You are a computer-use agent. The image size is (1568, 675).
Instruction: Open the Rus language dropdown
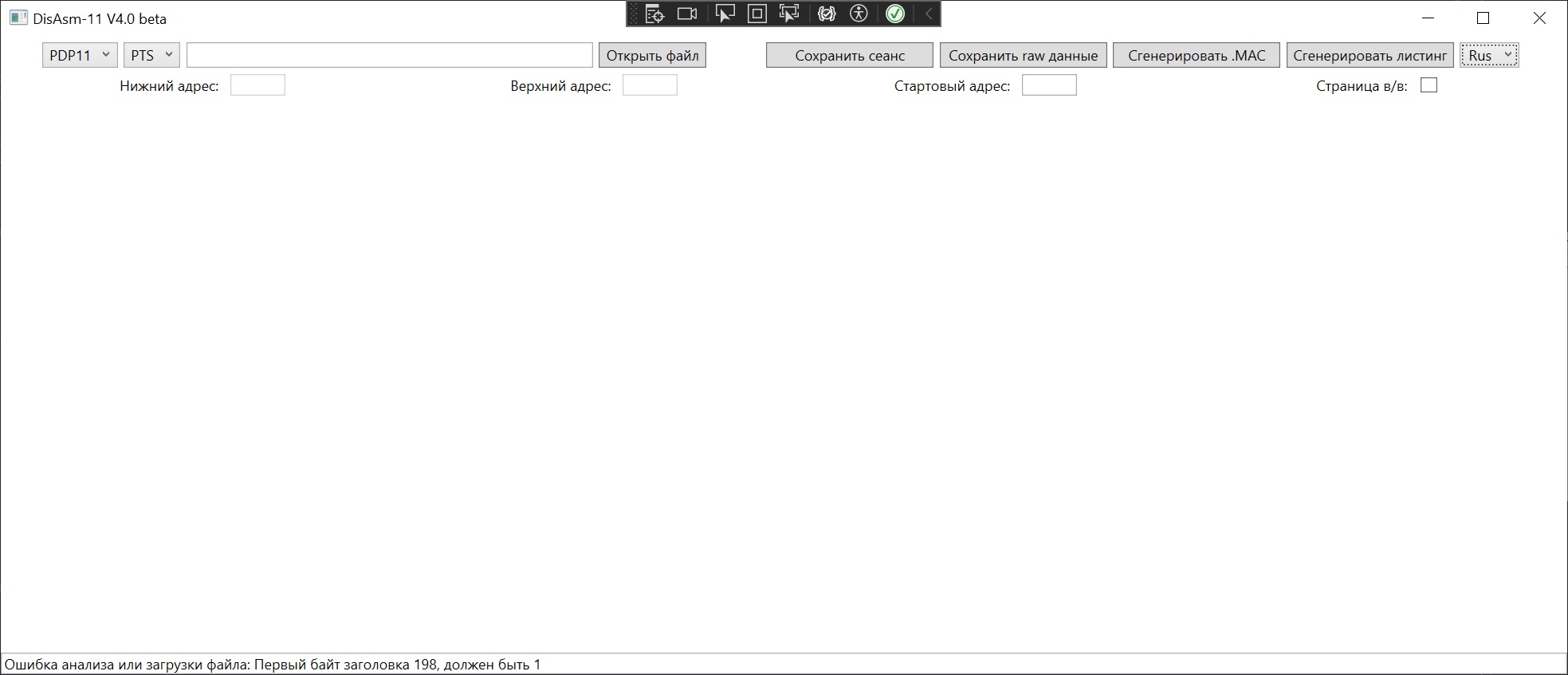[1489, 55]
